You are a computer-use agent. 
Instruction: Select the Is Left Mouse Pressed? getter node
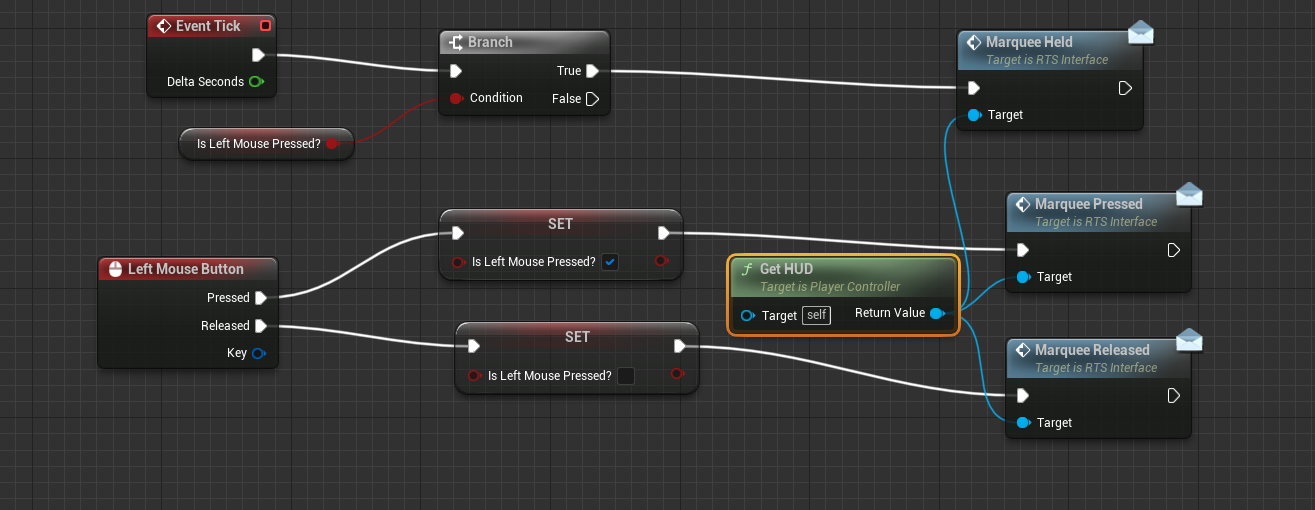click(x=265, y=144)
